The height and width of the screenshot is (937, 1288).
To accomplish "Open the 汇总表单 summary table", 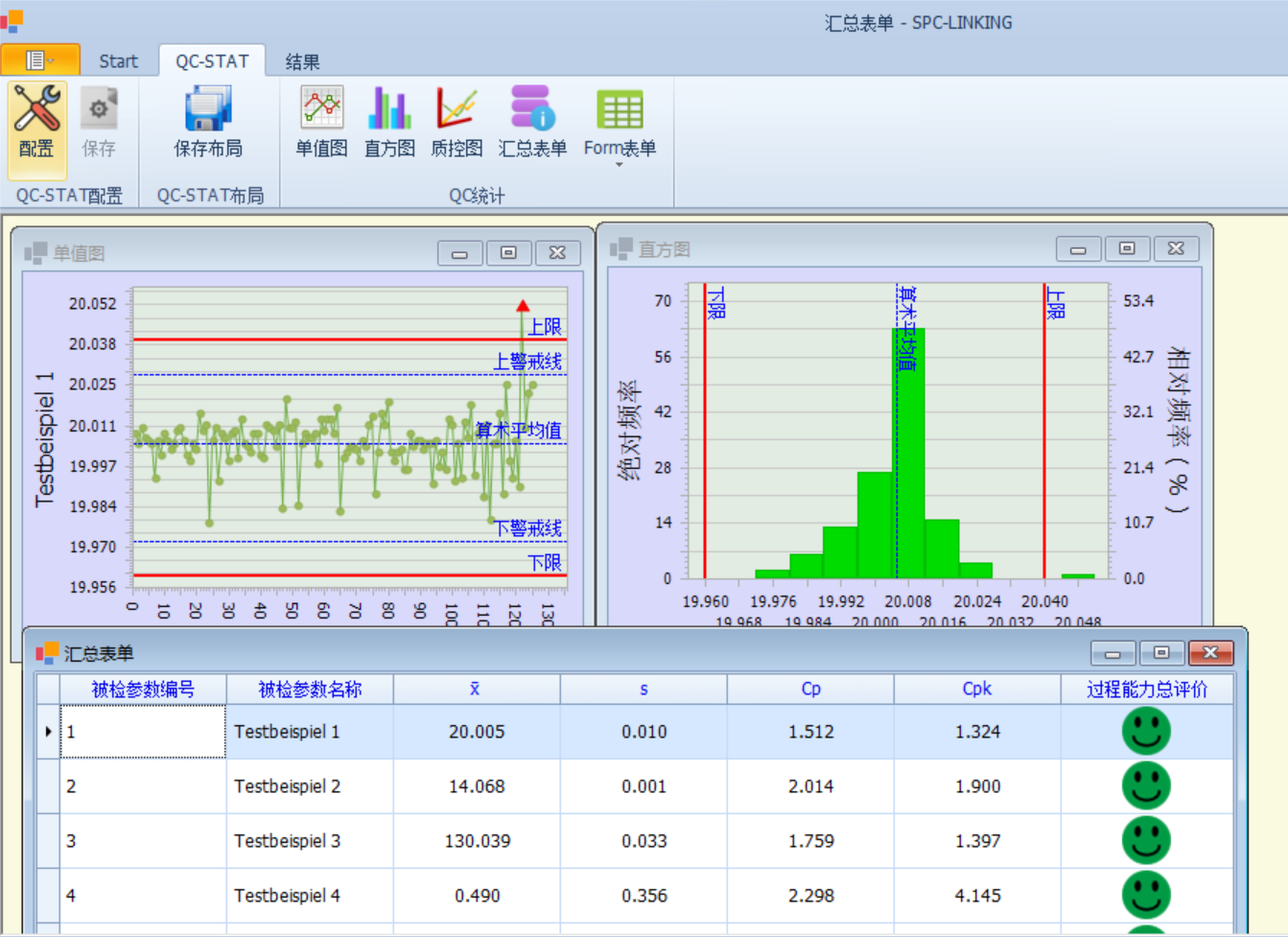I will (532, 121).
